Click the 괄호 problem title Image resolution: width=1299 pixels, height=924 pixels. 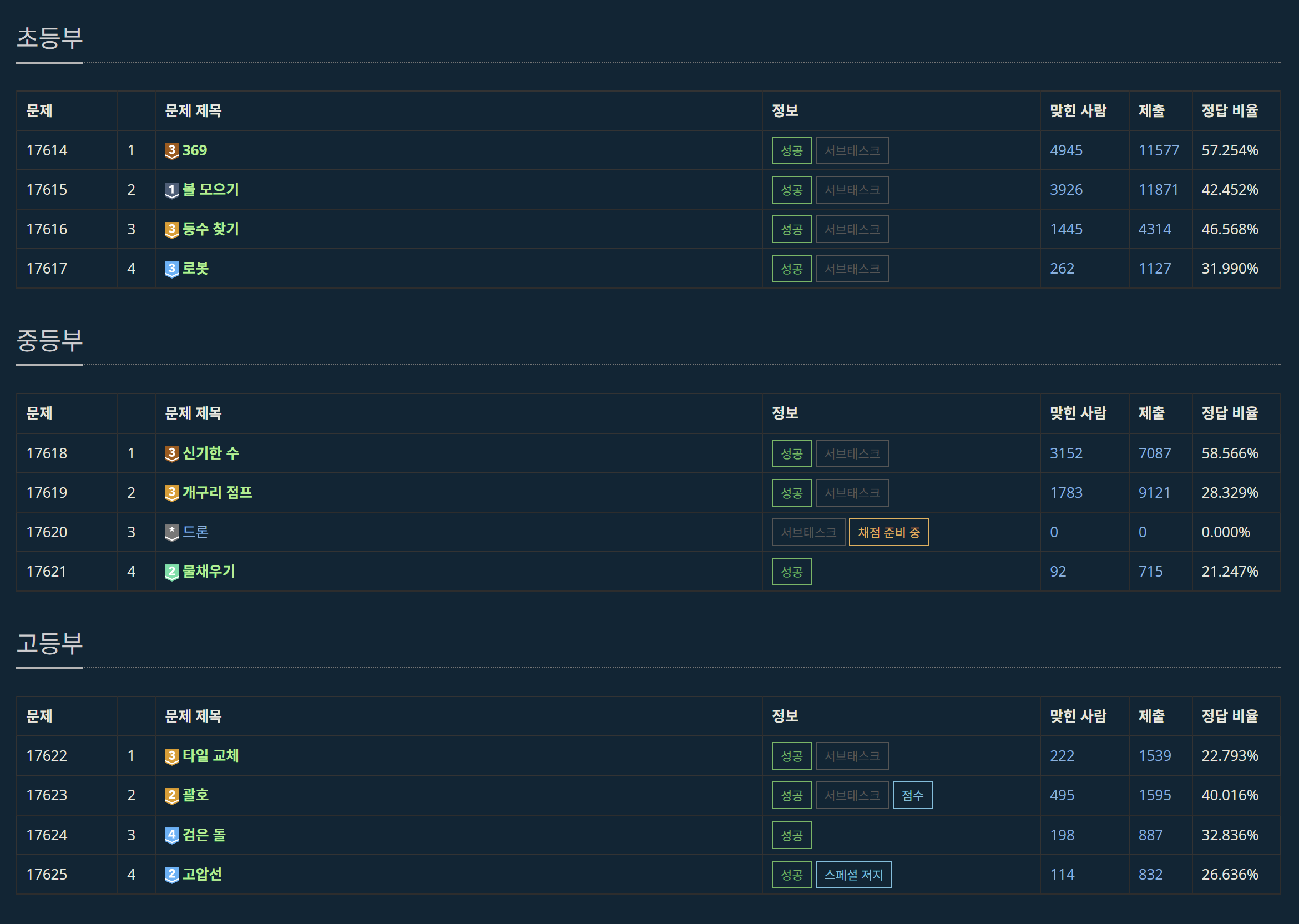[x=196, y=795]
